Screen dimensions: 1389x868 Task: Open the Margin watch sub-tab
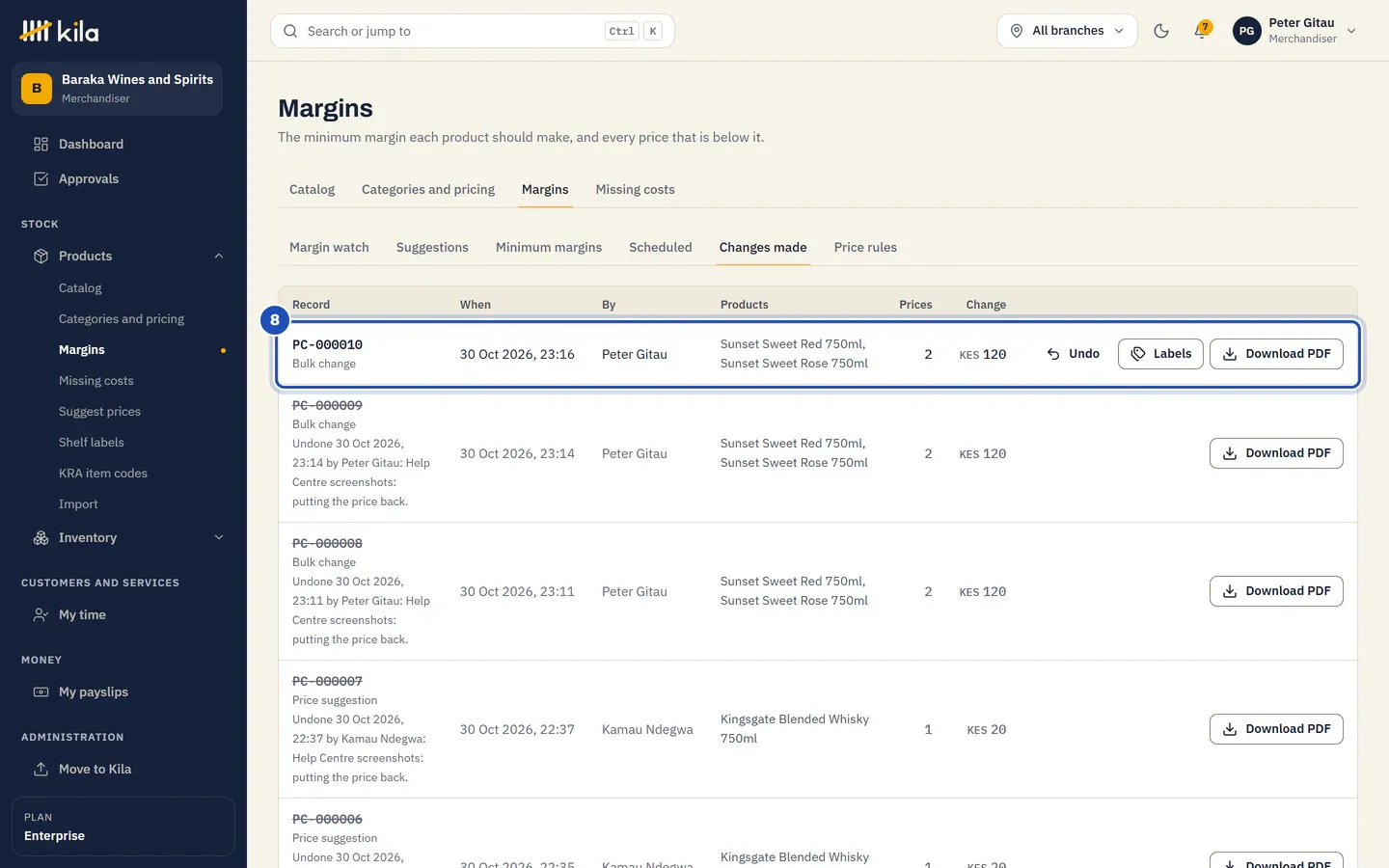click(x=329, y=247)
